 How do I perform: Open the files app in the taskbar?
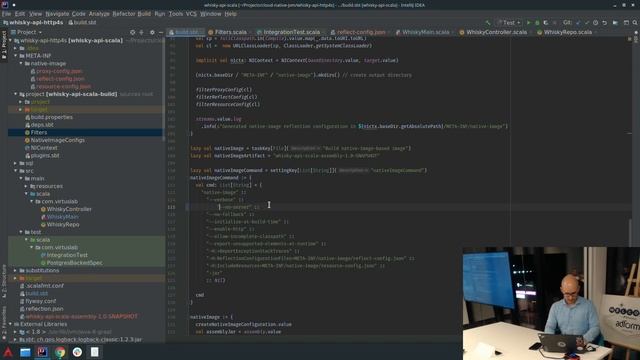tap(25, 352)
